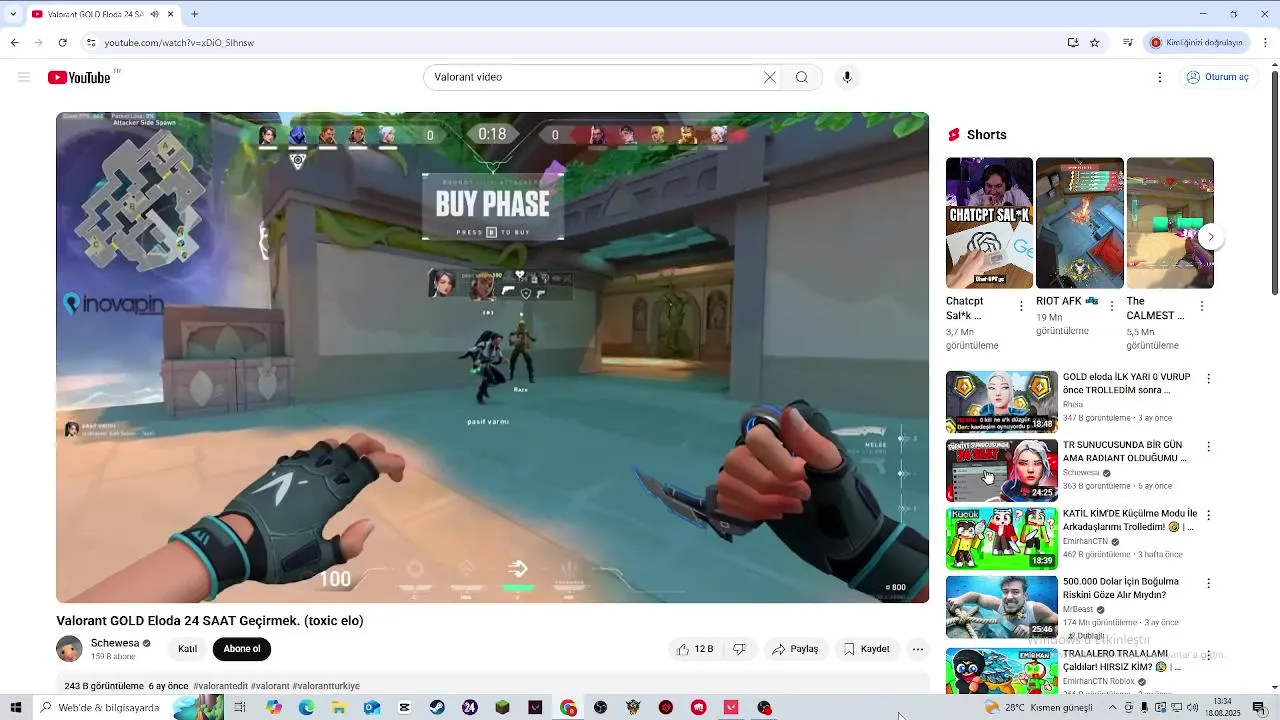Screen dimensions: 1280x720
Task: Share the video with Paylaş
Action: [x=795, y=649]
